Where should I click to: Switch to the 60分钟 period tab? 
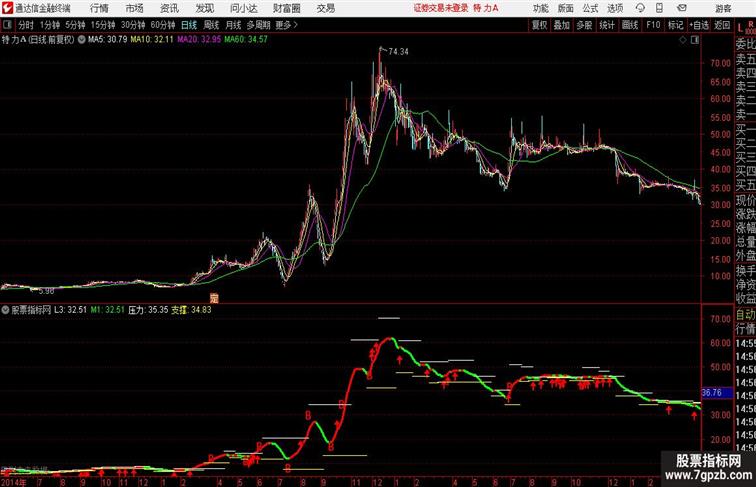pyautogui.click(x=162, y=25)
